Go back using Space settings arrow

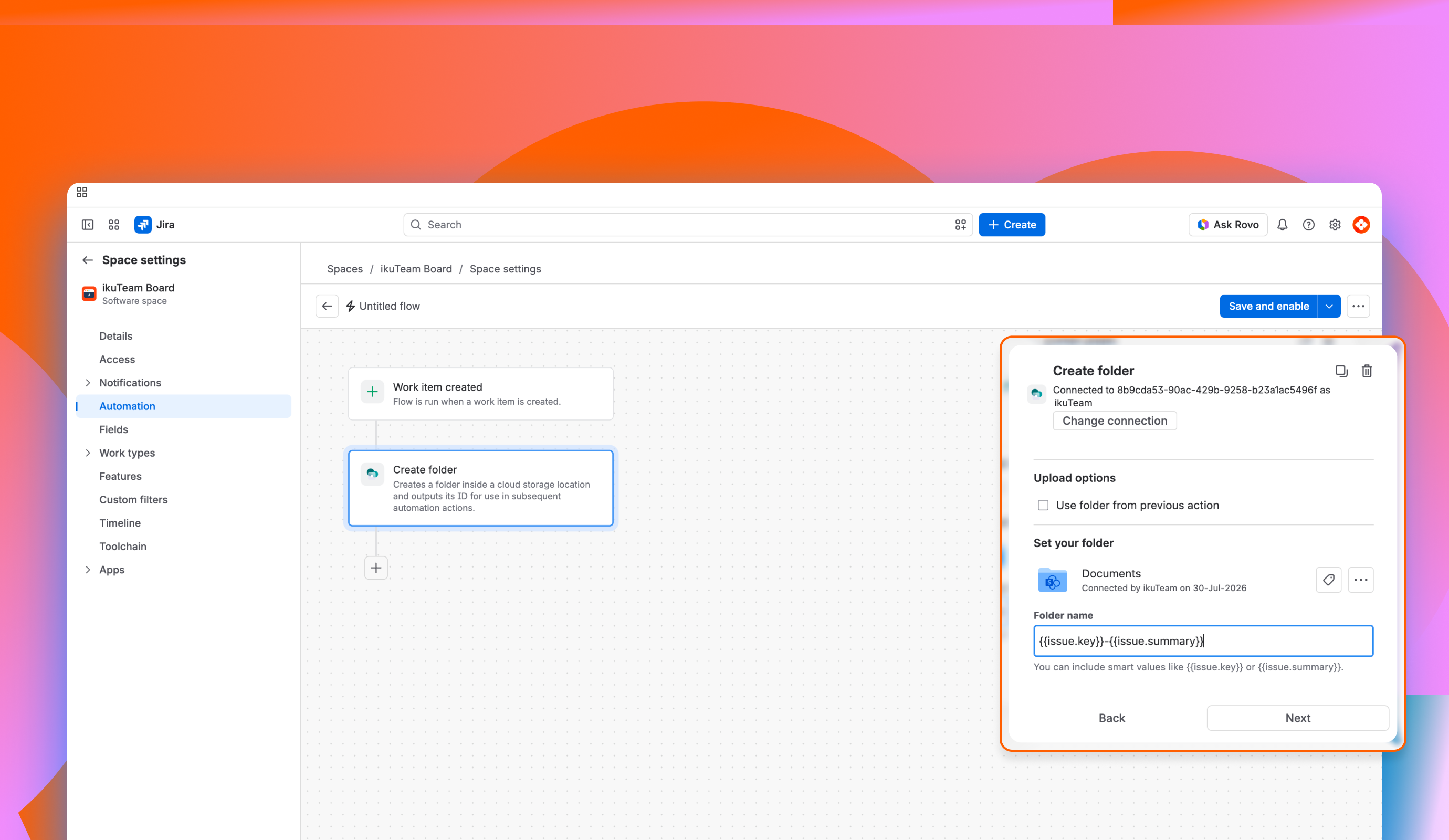[87, 260]
